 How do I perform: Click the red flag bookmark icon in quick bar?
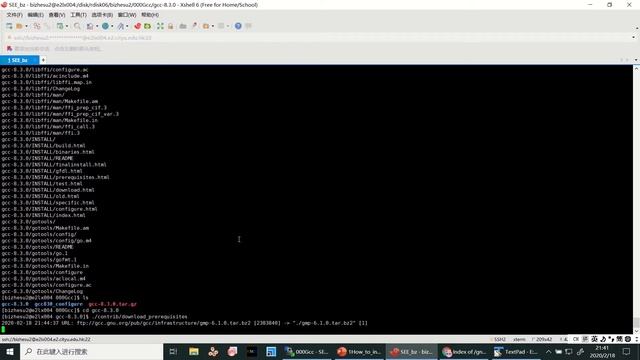[9, 49]
